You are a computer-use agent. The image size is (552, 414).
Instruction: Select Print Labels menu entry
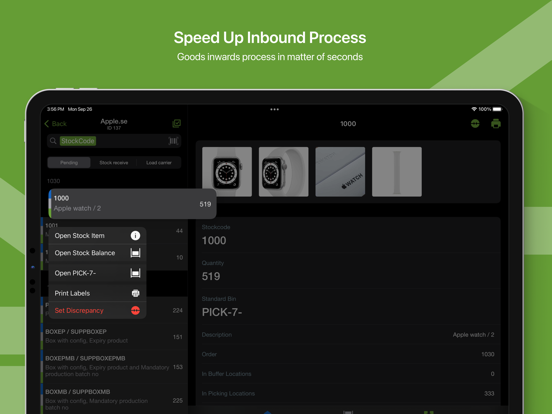tap(98, 293)
